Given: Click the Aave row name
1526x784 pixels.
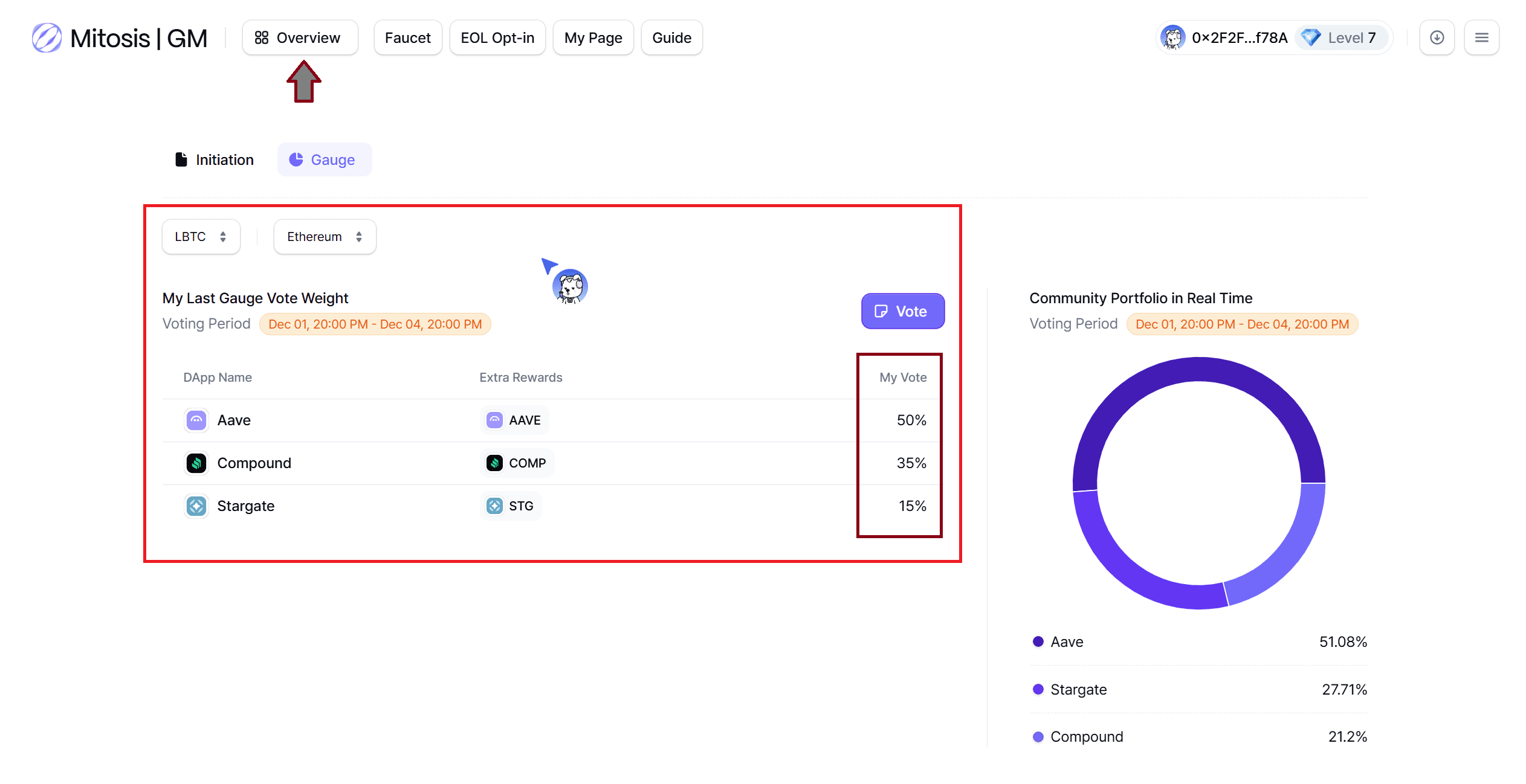Looking at the screenshot, I should pos(234,420).
